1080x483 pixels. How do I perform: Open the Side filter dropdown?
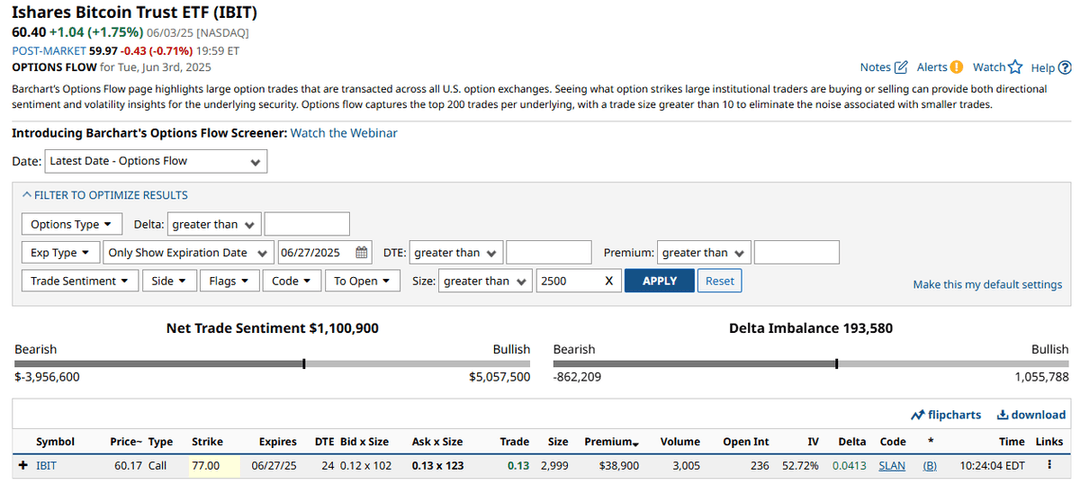[x=168, y=281]
